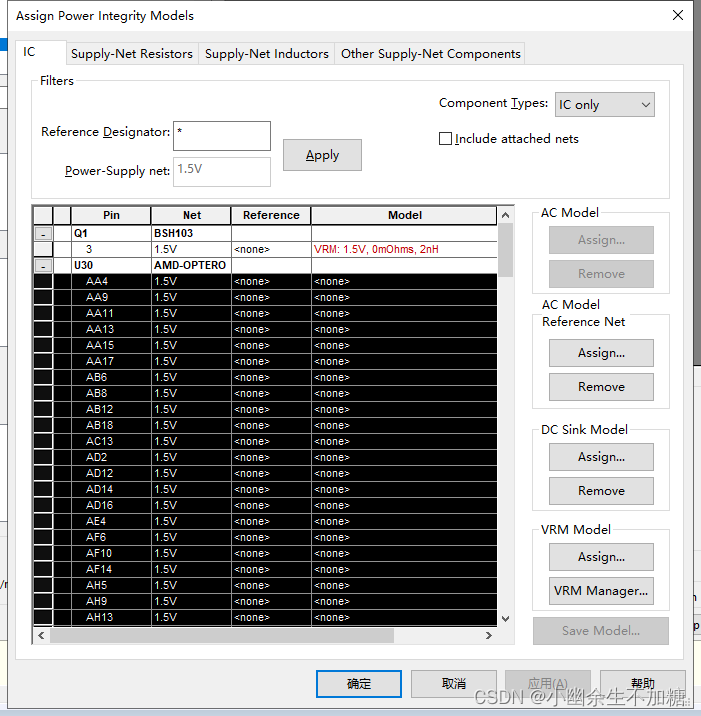Select the BSH103 part name cell
Image resolution: width=701 pixels, height=716 pixels.
(x=191, y=233)
